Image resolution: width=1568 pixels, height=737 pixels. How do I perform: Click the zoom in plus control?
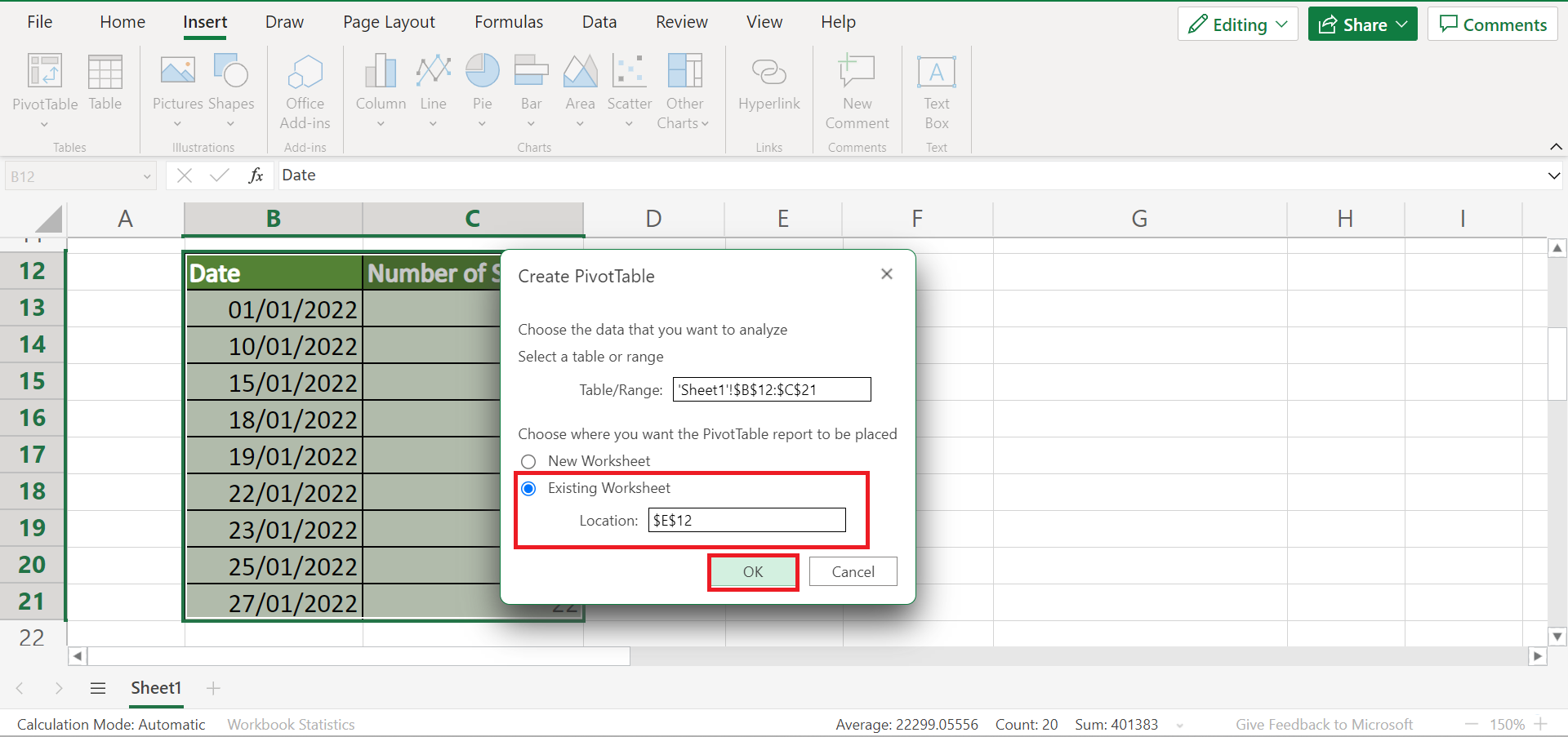1541,724
